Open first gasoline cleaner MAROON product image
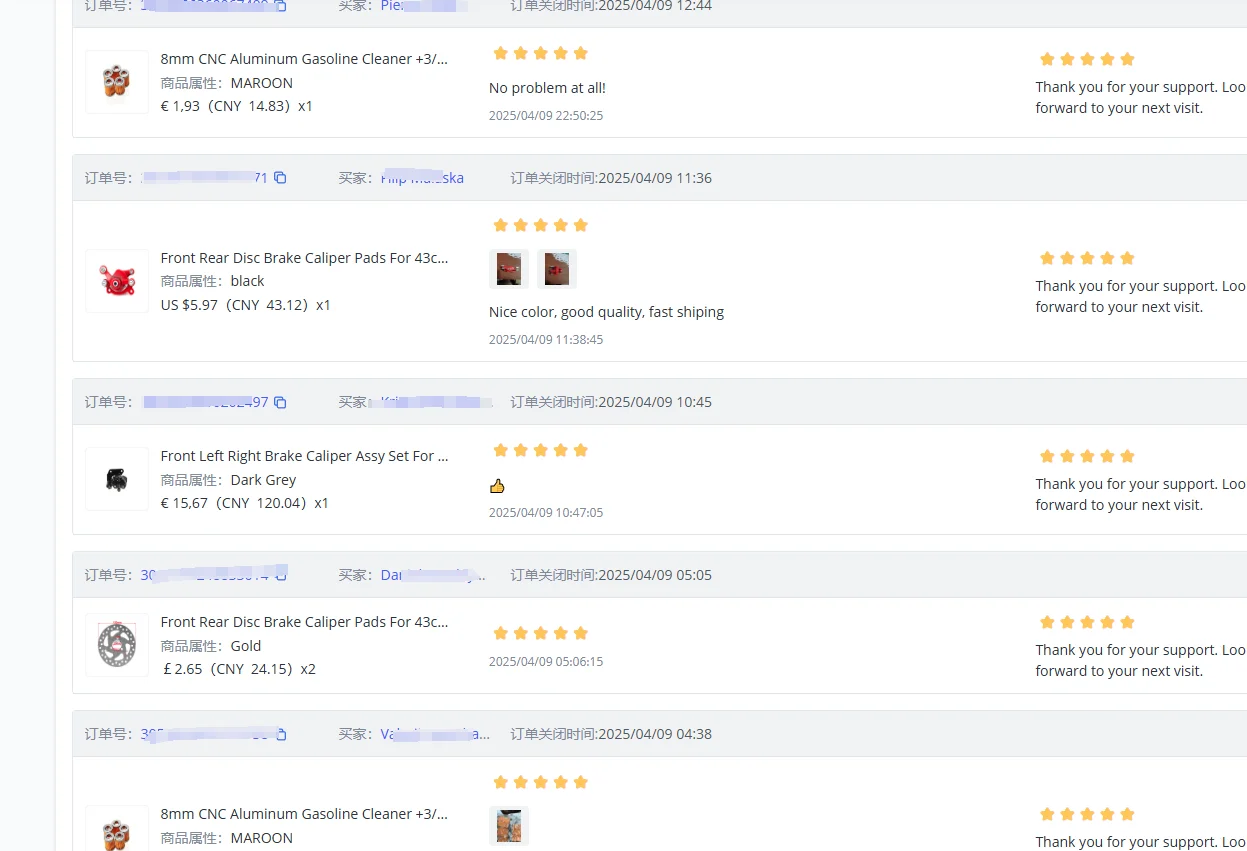This screenshot has width=1247, height=851. pyautogui.click(x=117, y=82)
